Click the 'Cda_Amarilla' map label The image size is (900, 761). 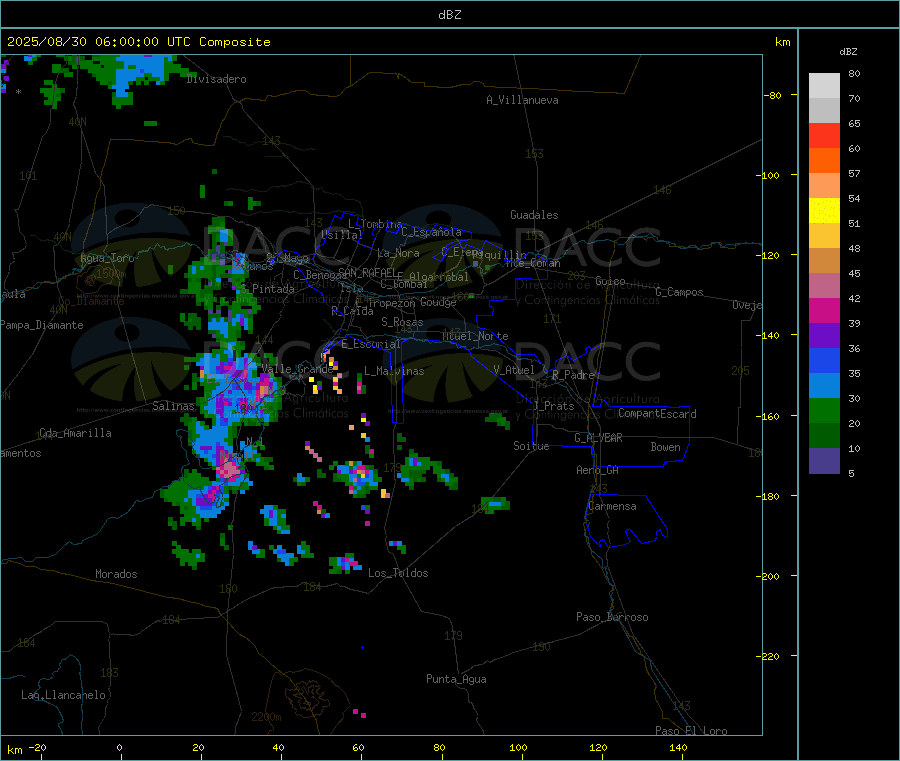(75, 433)
